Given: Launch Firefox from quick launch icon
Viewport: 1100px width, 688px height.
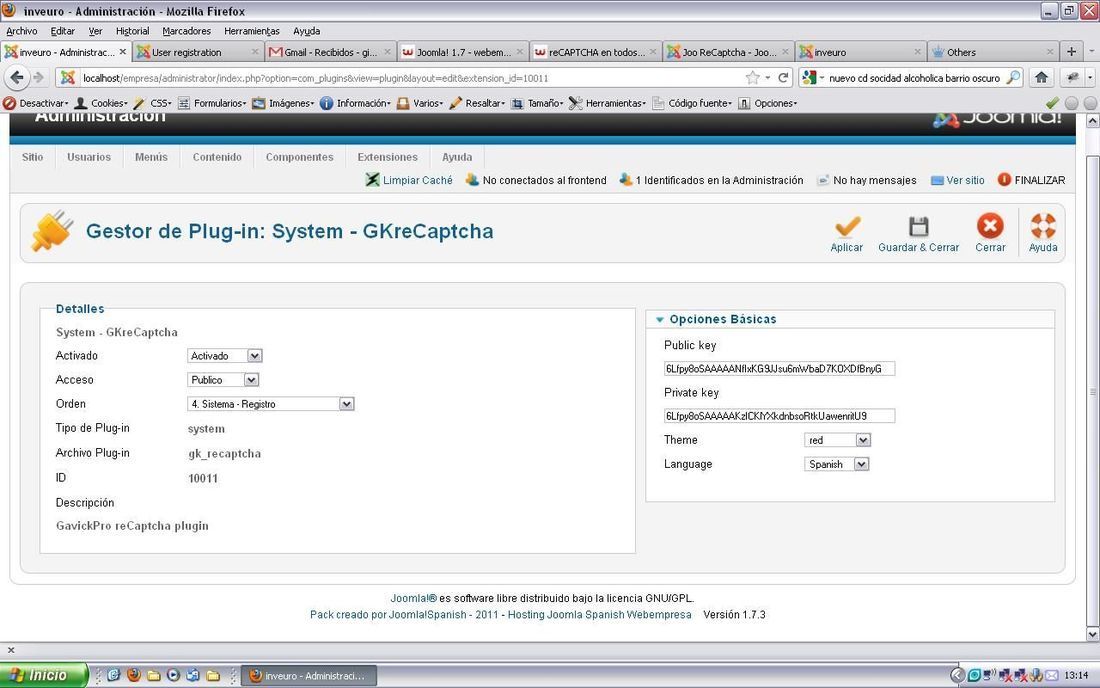Looking at the screenshot, I should [x=133, y=675].
